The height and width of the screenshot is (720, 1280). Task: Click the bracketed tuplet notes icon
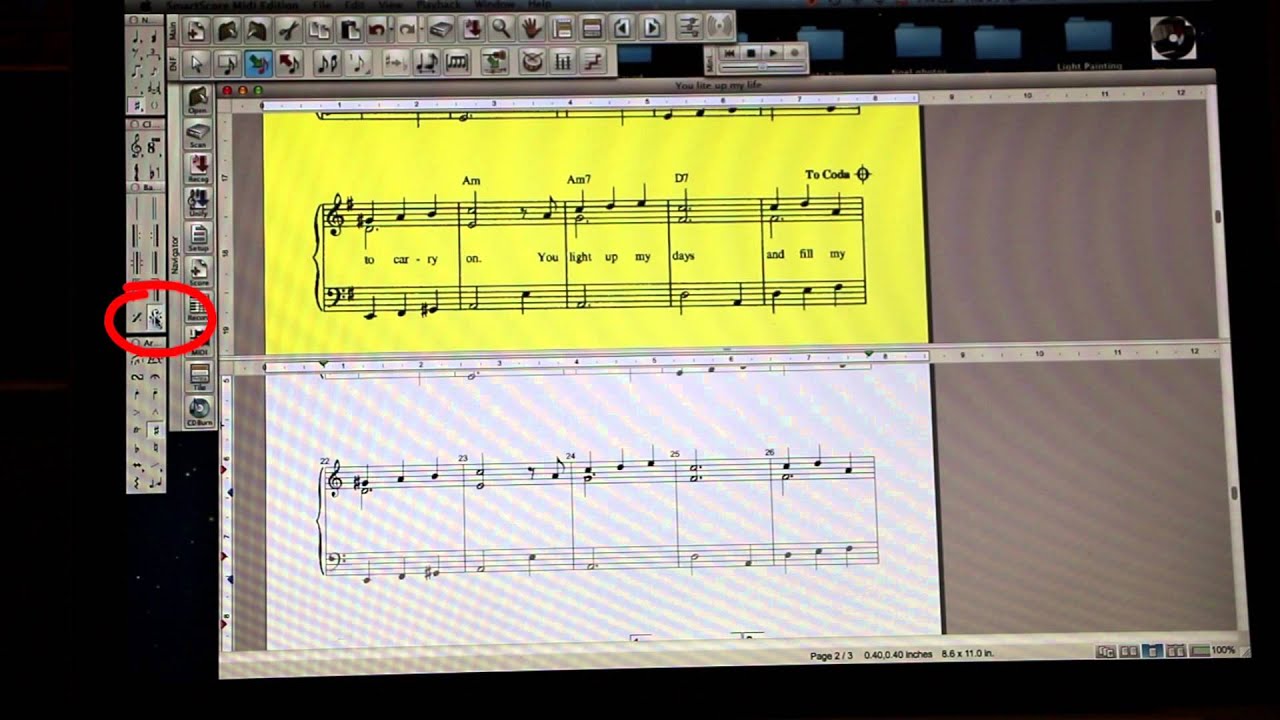pyautogui.click(x=457, y=62)
